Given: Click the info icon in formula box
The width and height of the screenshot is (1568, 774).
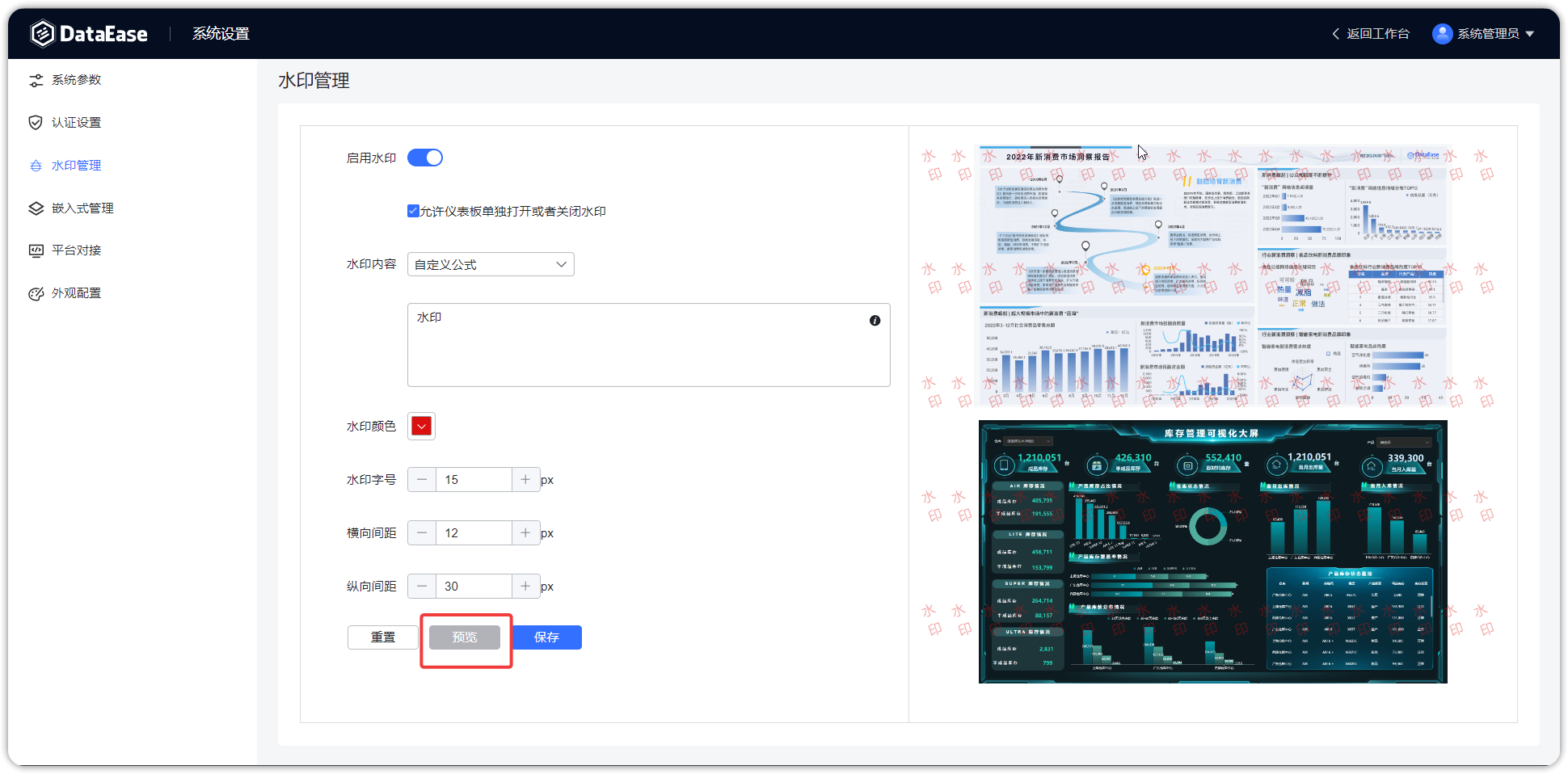Looking at the screenshot, I should pyautogui.click(x=875, y=321).
